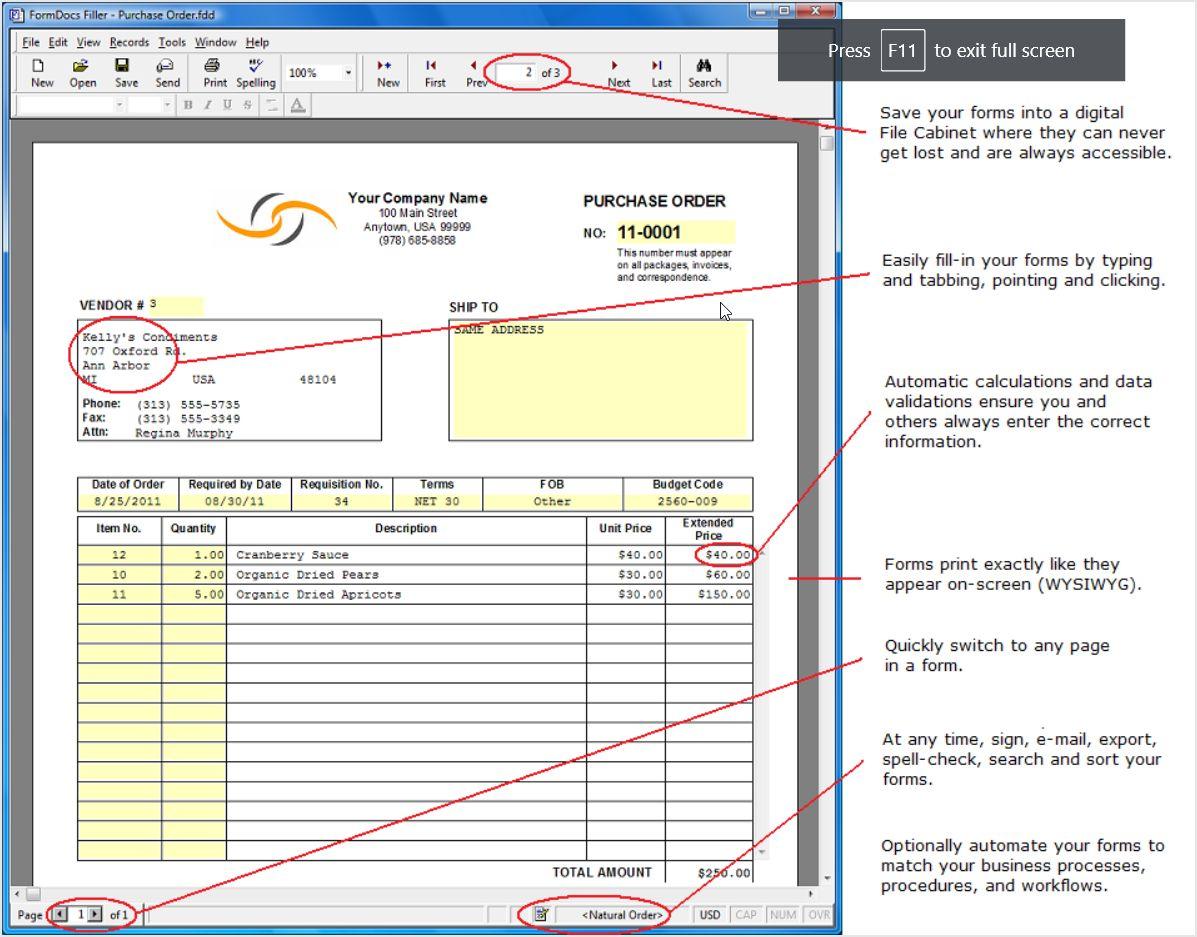
Task: Click vendor name Kelly's Condiments
Action: point(150,338)
